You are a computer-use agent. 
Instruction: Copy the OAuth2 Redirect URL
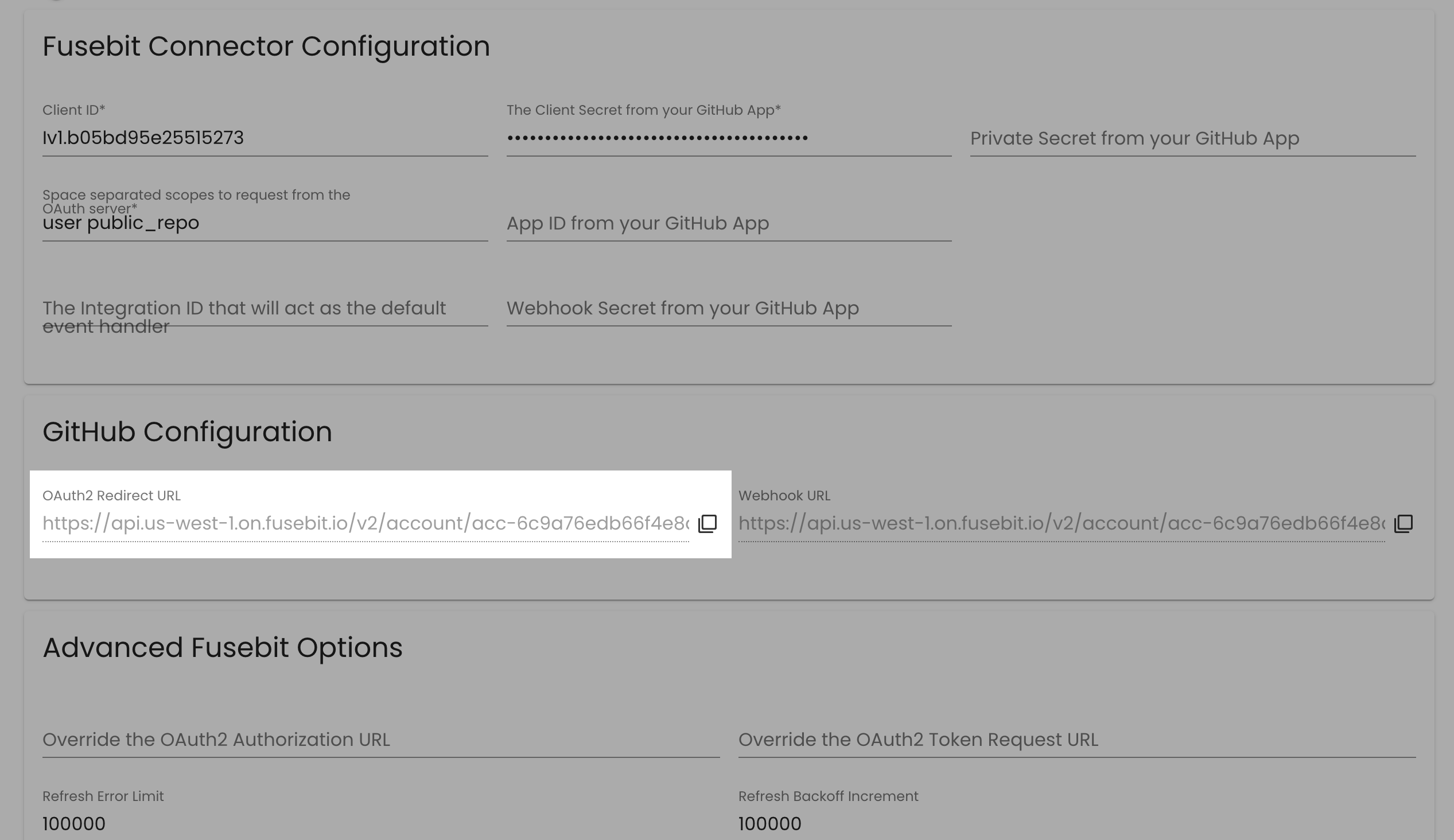[707, 523]
